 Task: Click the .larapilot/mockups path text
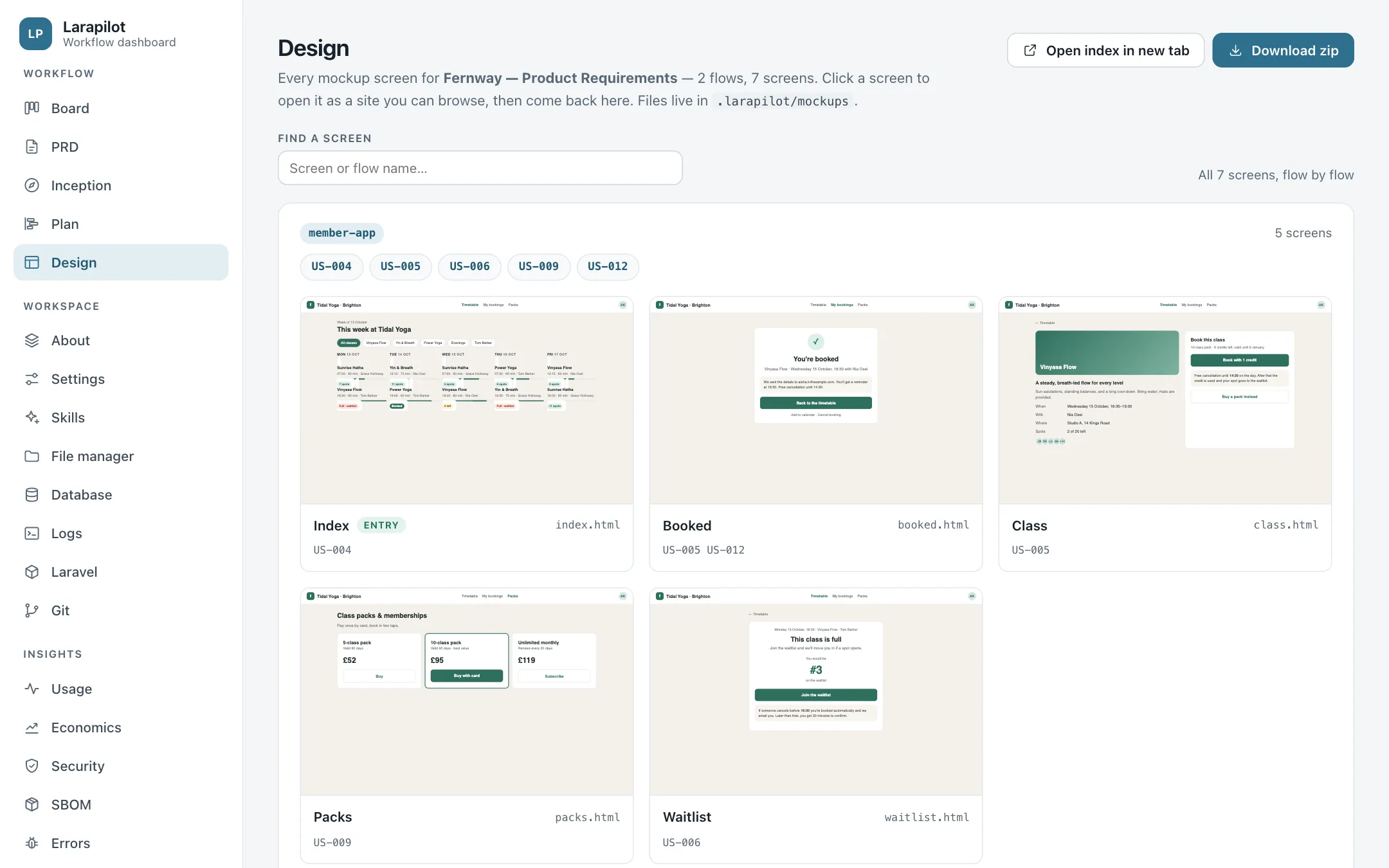point(782,101)
